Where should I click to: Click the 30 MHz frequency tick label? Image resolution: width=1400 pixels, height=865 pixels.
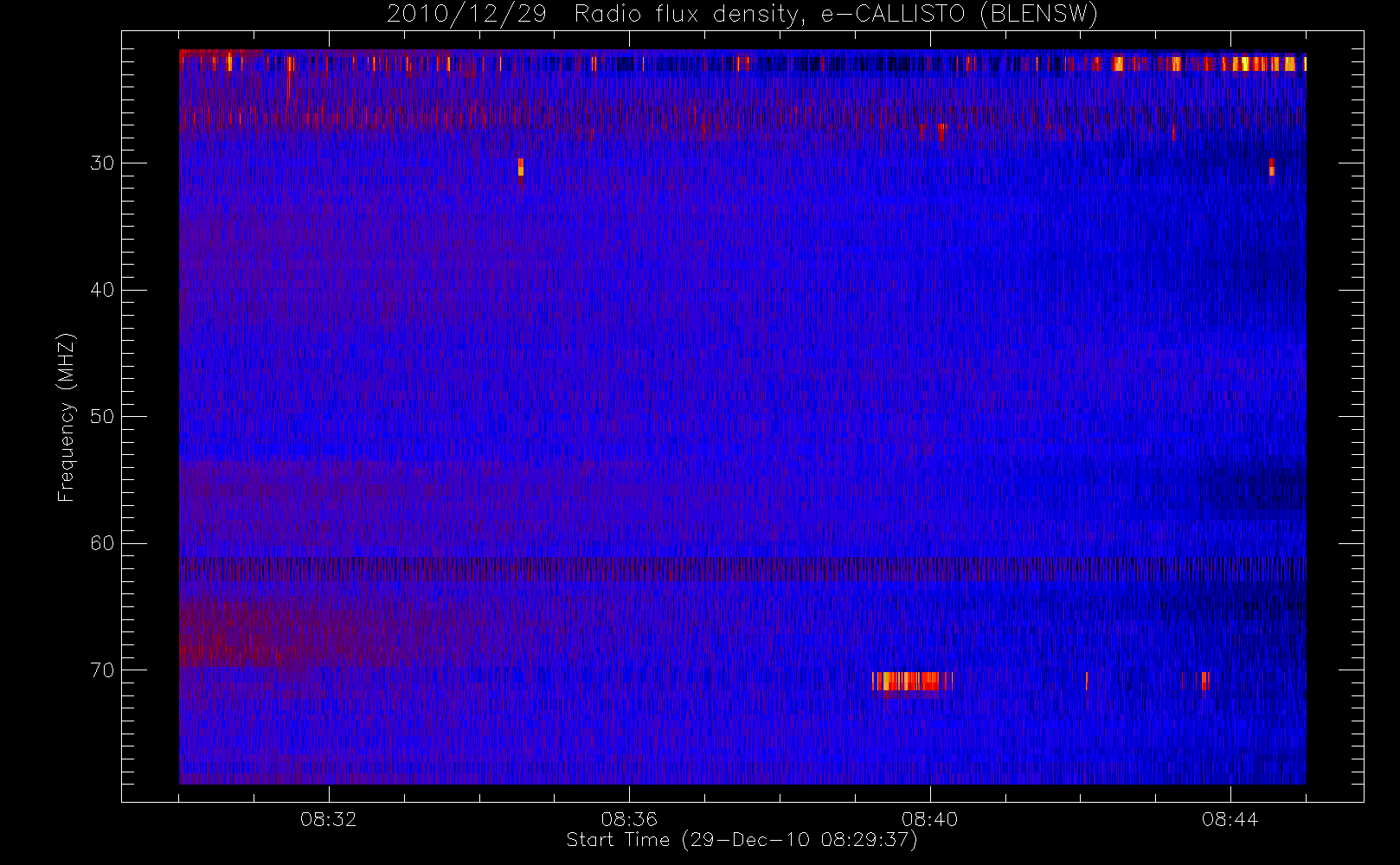tap(102, 163)
